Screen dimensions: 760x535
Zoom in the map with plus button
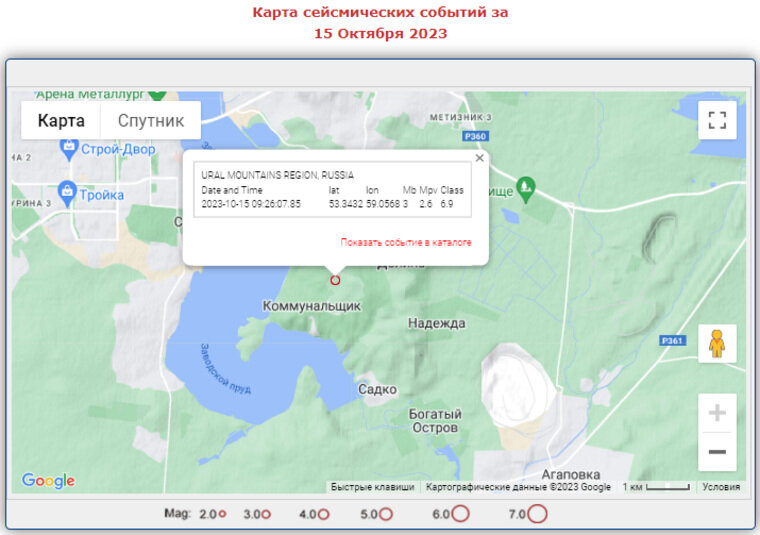click(x=717, y=413)
